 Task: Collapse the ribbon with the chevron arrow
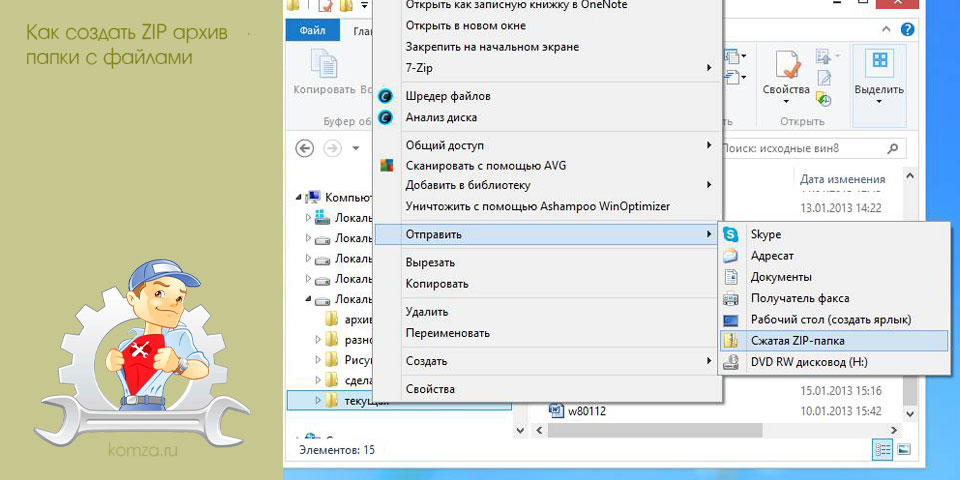pos(887,29)
